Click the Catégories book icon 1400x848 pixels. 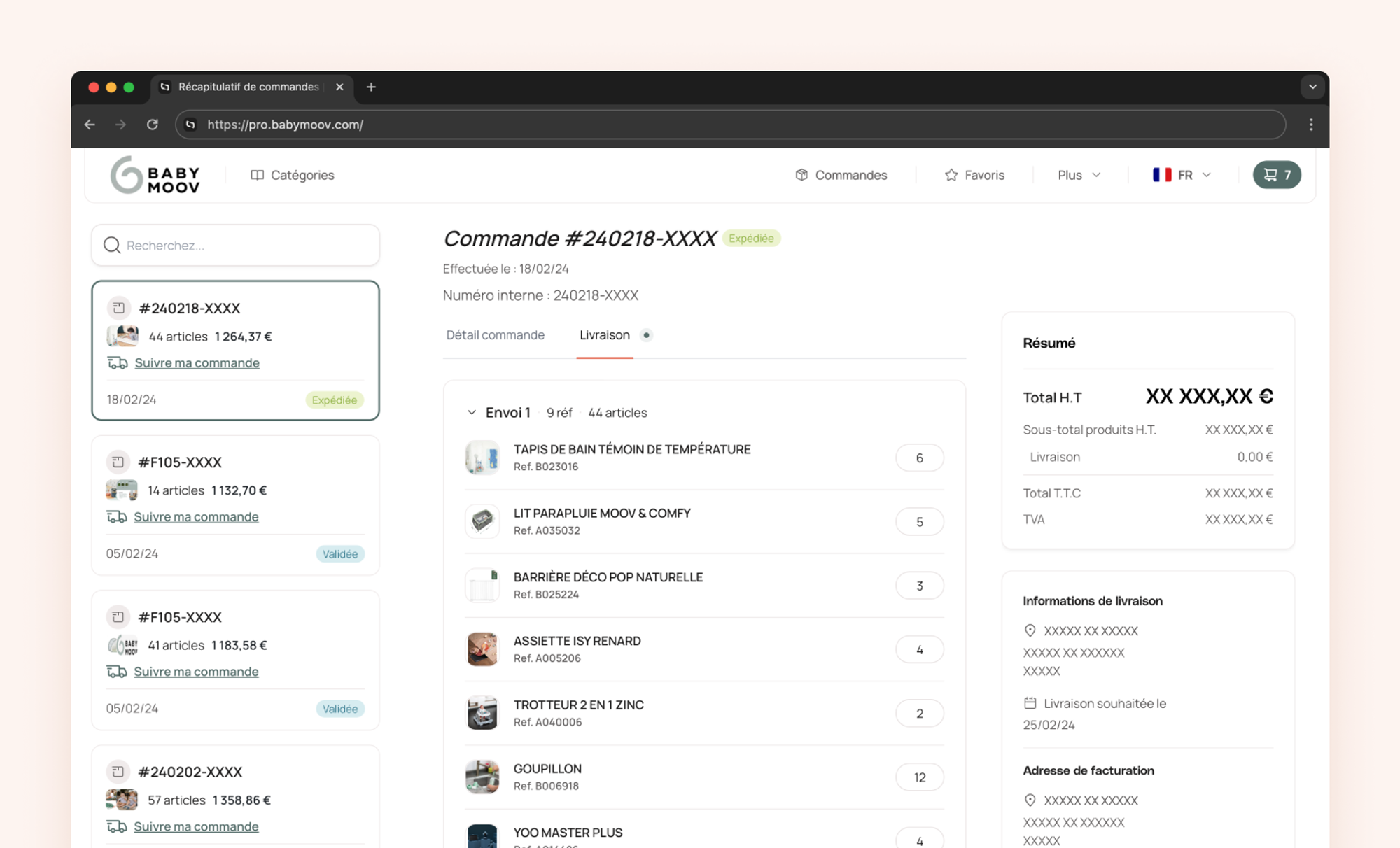pyautogui.click(x=257, y=175)
